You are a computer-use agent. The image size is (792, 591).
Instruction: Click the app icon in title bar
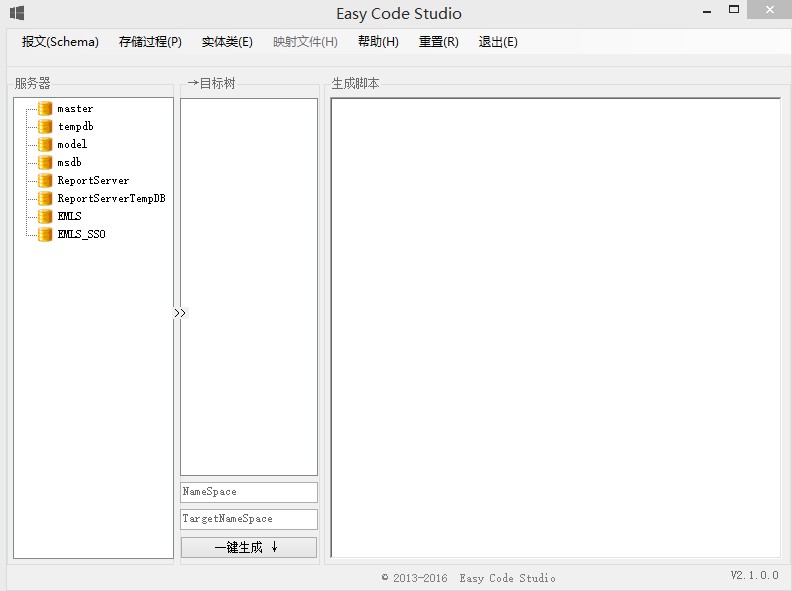coord(17,13)
